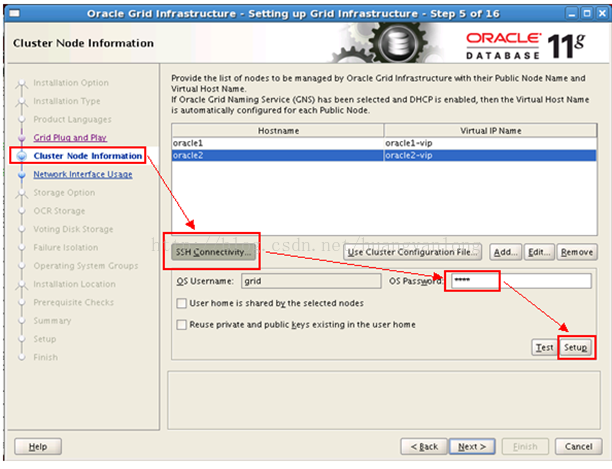Image resolution: width=612 pixels, height=469 pixels.
Task: Enable Reuse private and public keys checkbox
Action: [181, 325]
